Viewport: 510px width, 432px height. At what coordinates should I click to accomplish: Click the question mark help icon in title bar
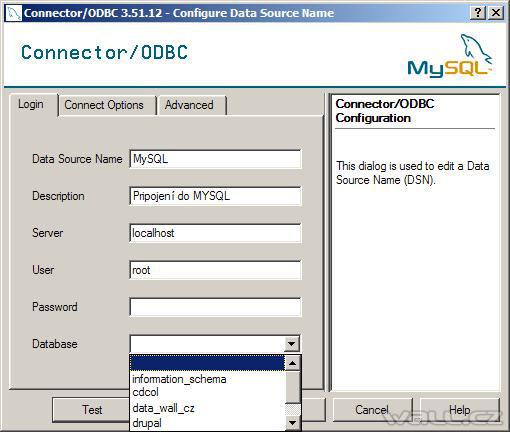pyautogui.click(x=478, y=13)
